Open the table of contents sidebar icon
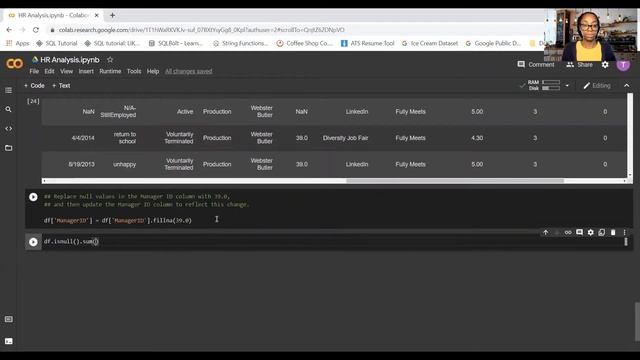Viewport: 640px width, 360px height. click(9, 90)
